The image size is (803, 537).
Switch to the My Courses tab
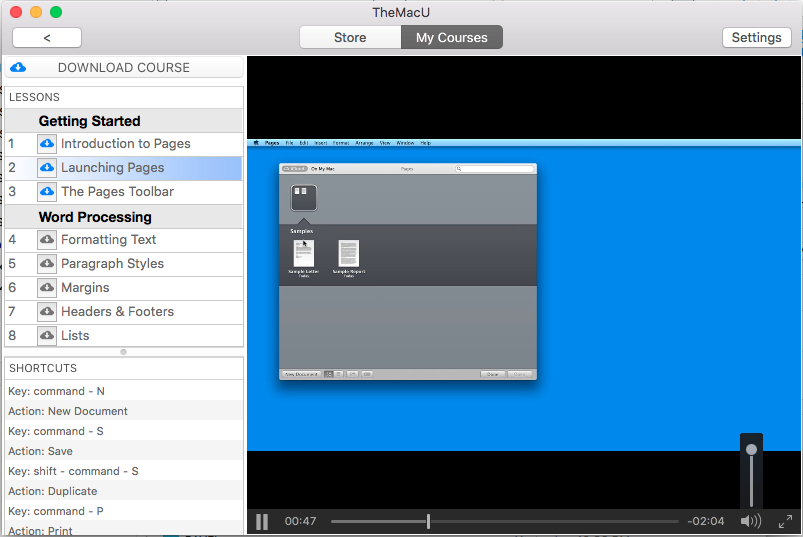pos(452,37)
